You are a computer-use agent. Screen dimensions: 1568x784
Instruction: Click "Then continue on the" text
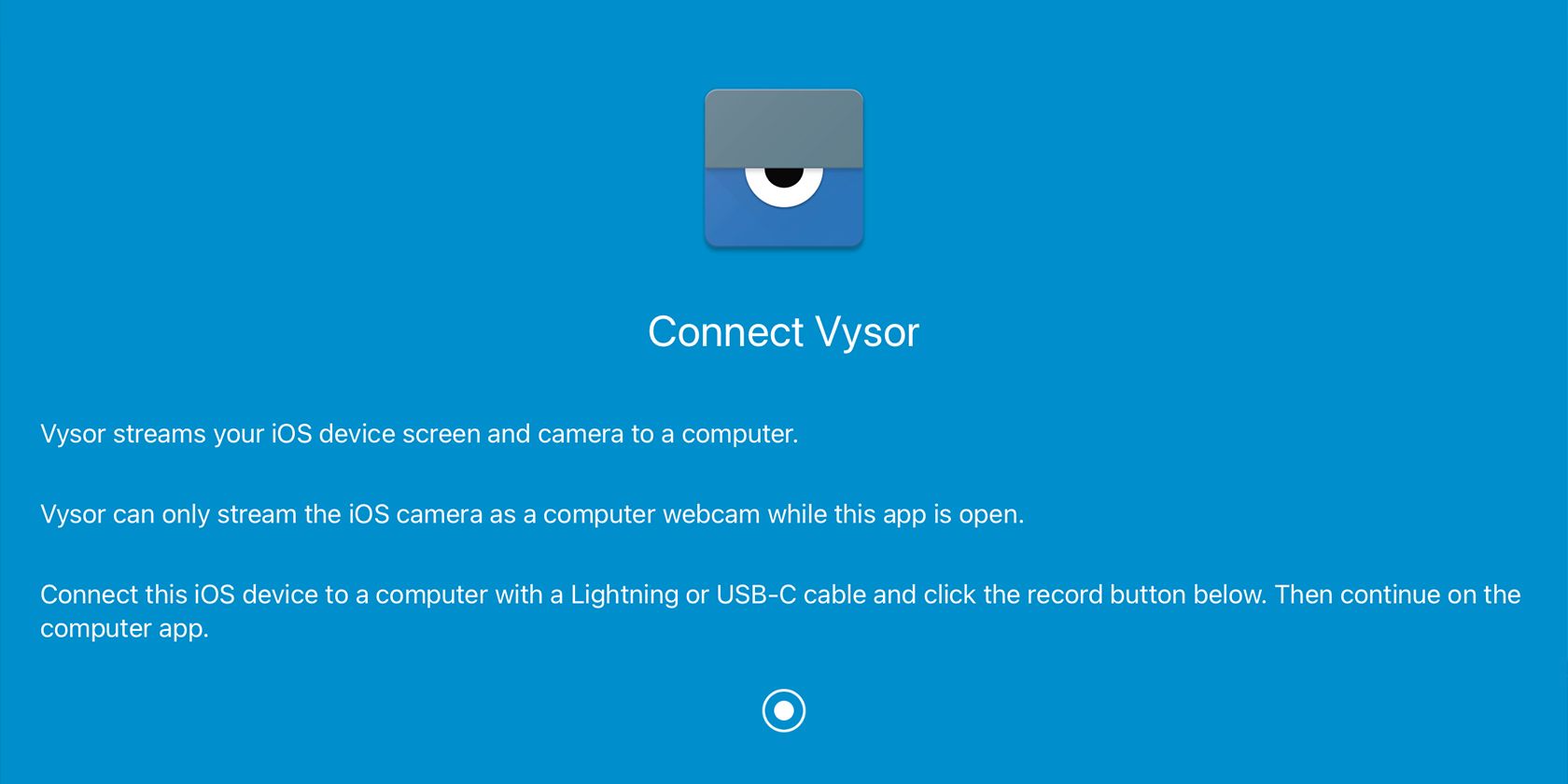(1398, 595)
